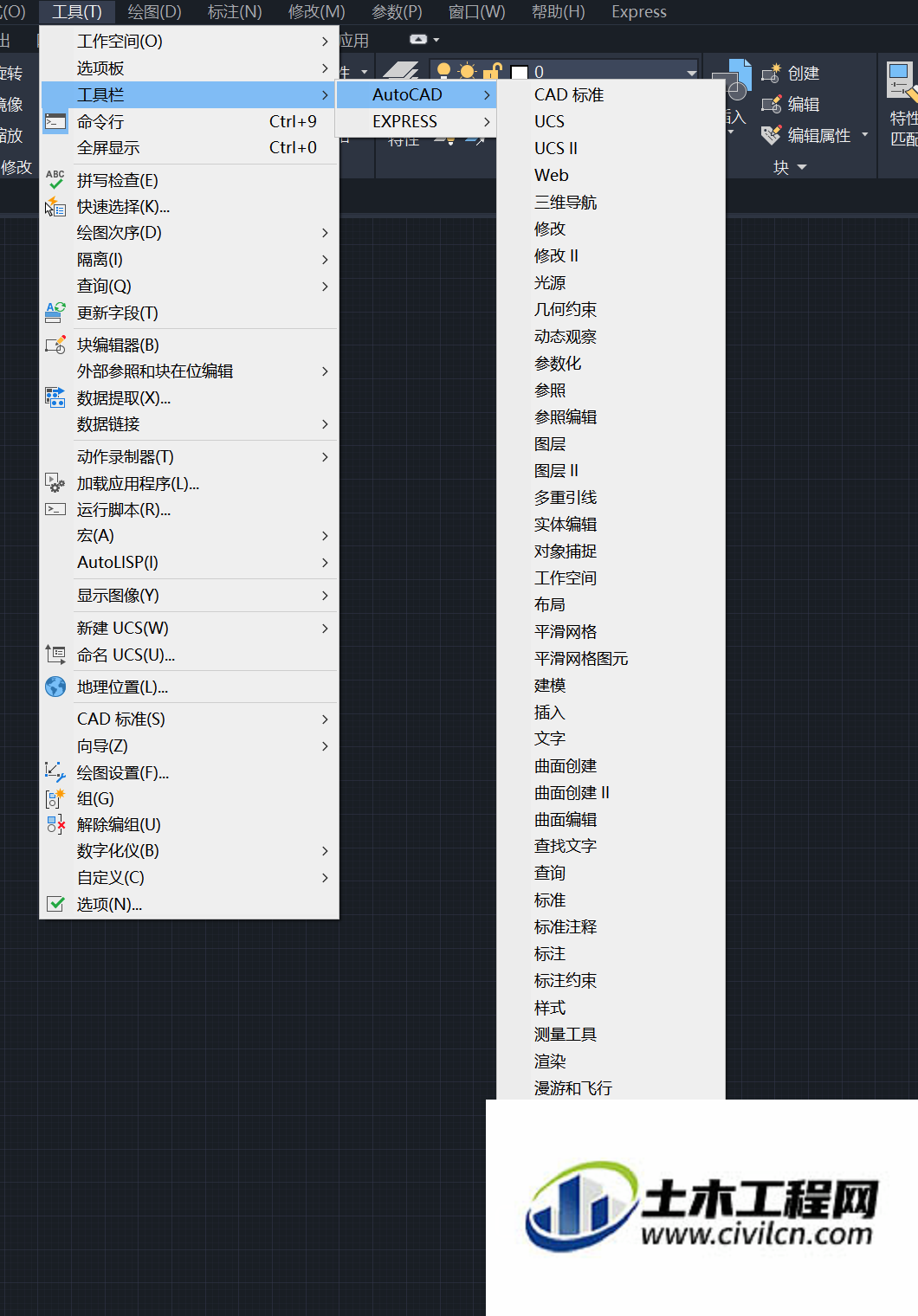Expand the EXPRESS toolbars submenu
The height and width of the screenshot is (1316, 918).
pyautogui.click(x=416, y=121)
